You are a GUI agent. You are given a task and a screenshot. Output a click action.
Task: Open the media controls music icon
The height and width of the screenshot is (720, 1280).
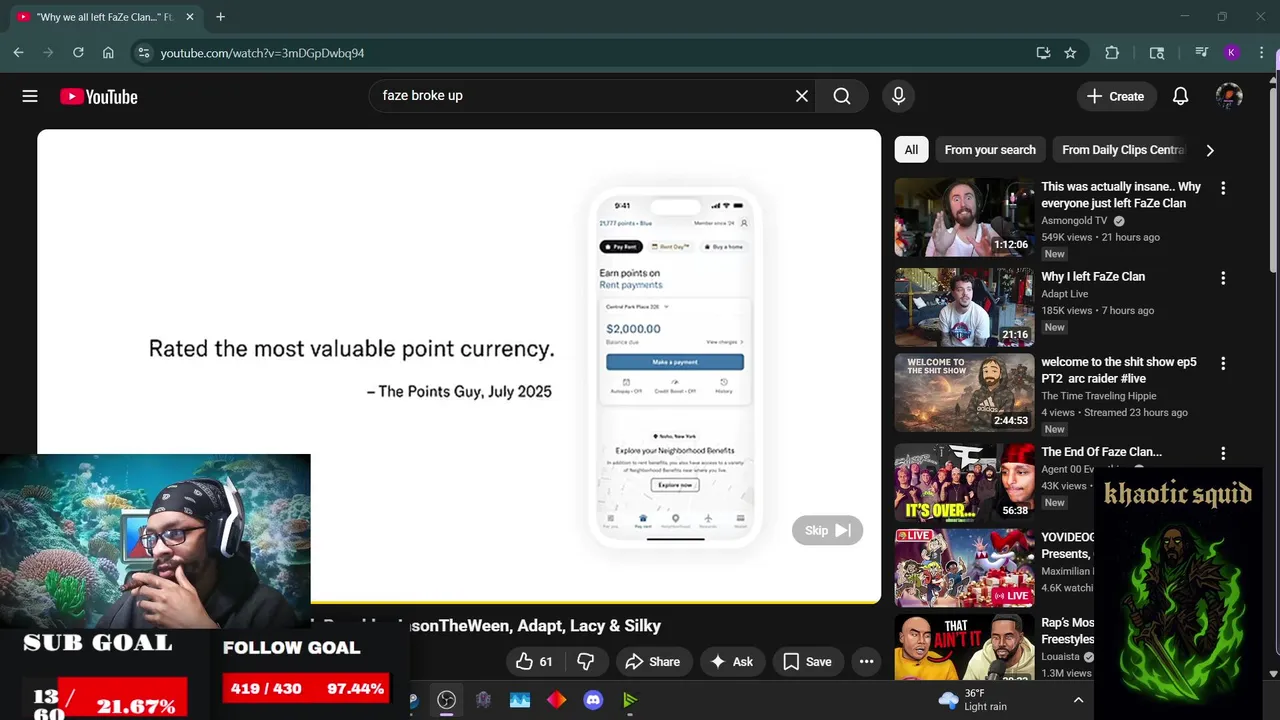point(1202,53)
